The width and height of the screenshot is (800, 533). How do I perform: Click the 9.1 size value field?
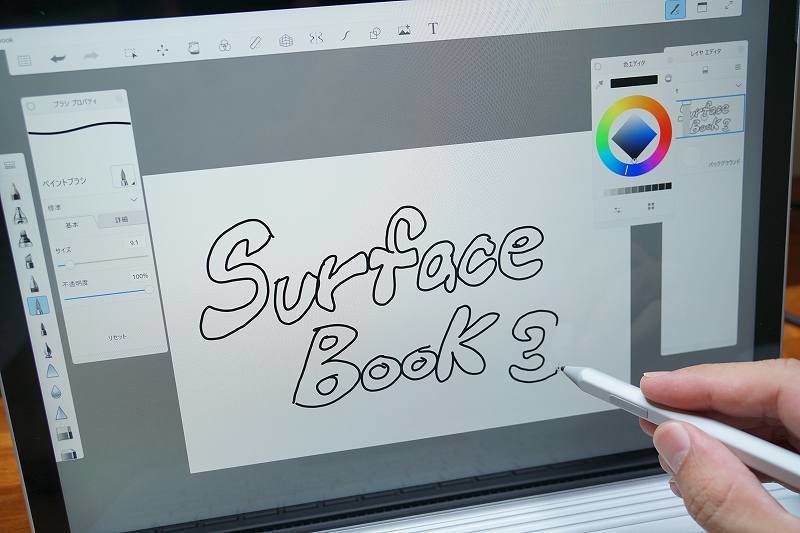(x=135, y=243)
